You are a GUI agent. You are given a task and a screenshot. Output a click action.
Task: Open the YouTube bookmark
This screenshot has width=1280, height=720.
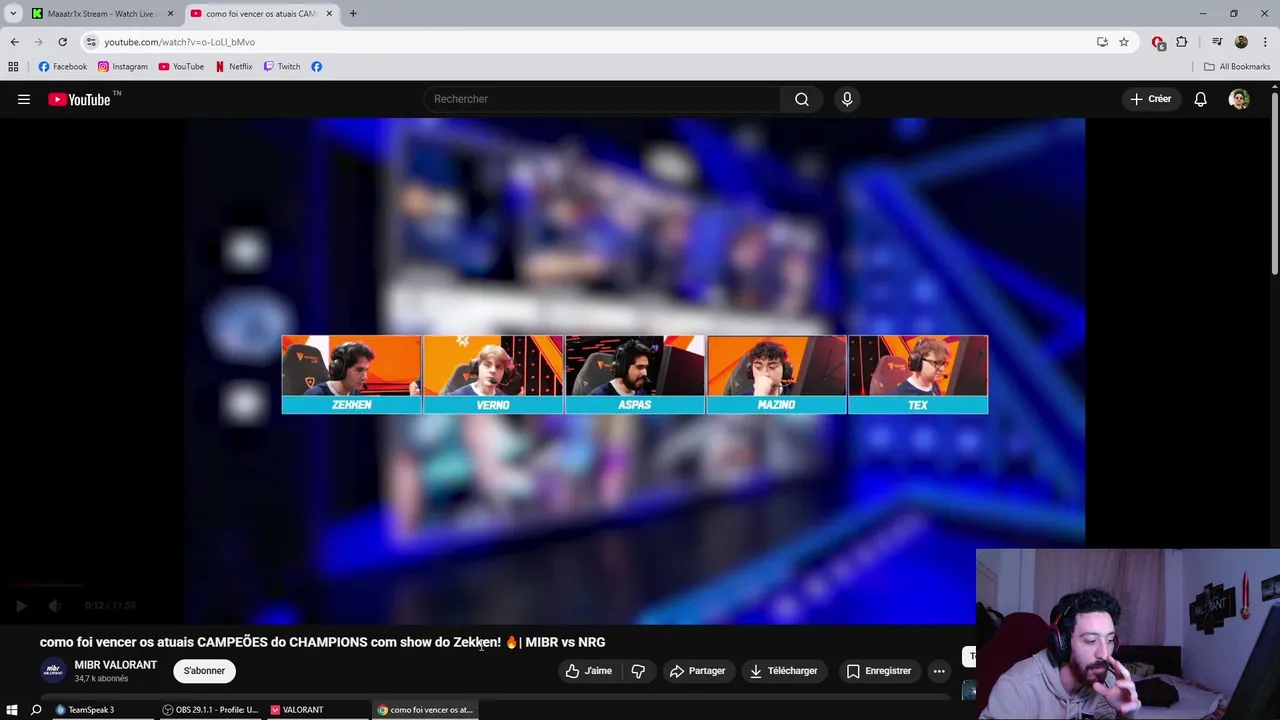tap(181, 66)
